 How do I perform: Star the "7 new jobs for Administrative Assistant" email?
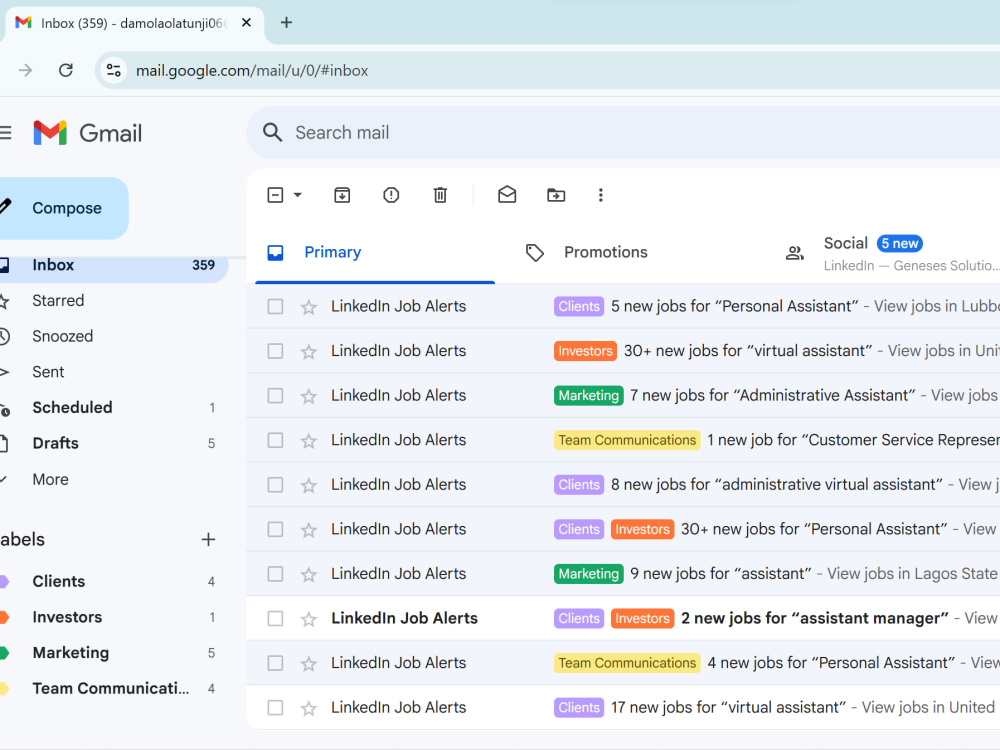click(309, 396)
